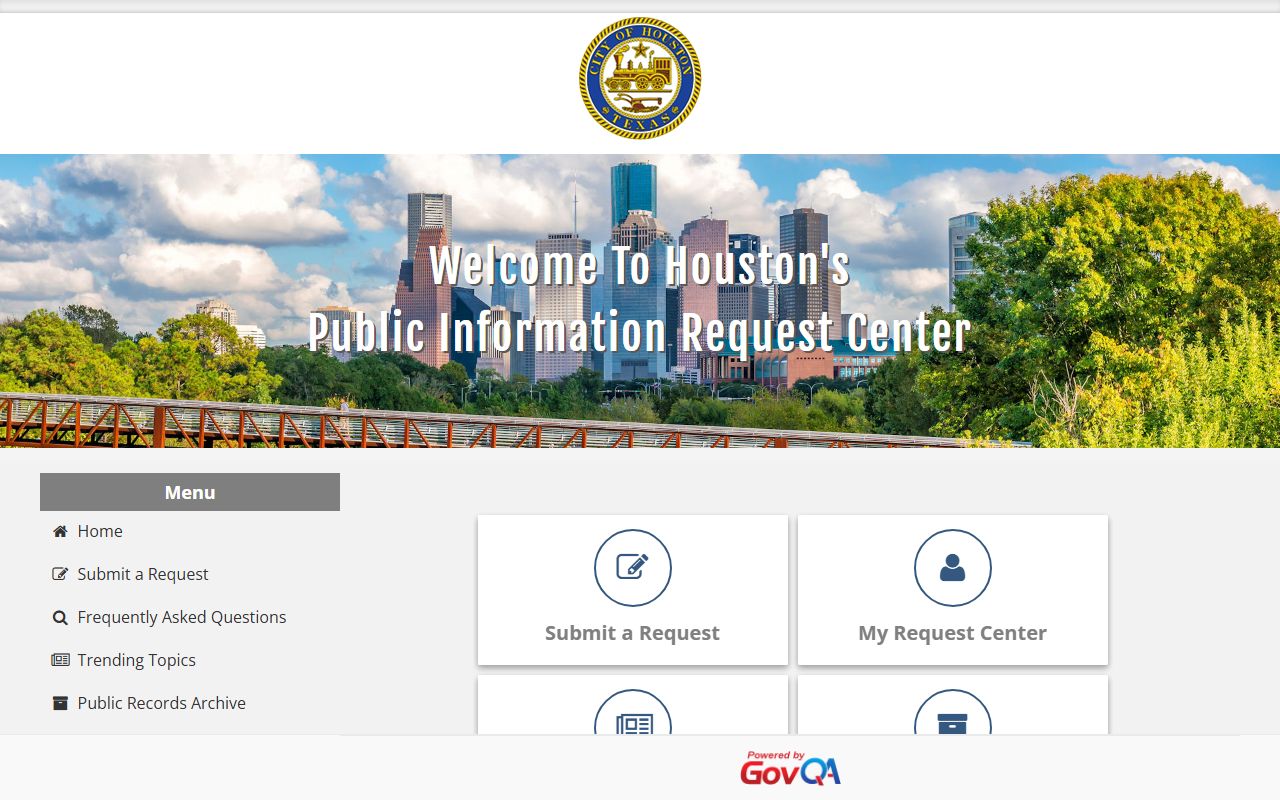The width and height of the screenshot is (1280, 800).
Task: Click the home icon in the menu
Action: click(60, 531)
